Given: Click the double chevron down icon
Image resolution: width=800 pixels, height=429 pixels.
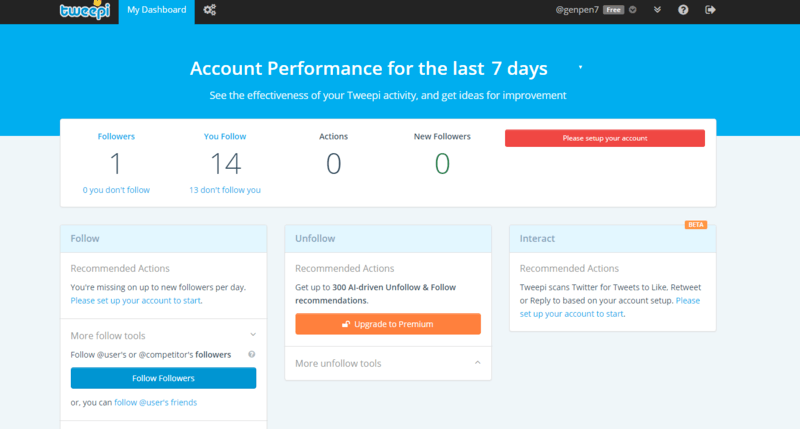Looking at the screenshot, I should point(656,10).
